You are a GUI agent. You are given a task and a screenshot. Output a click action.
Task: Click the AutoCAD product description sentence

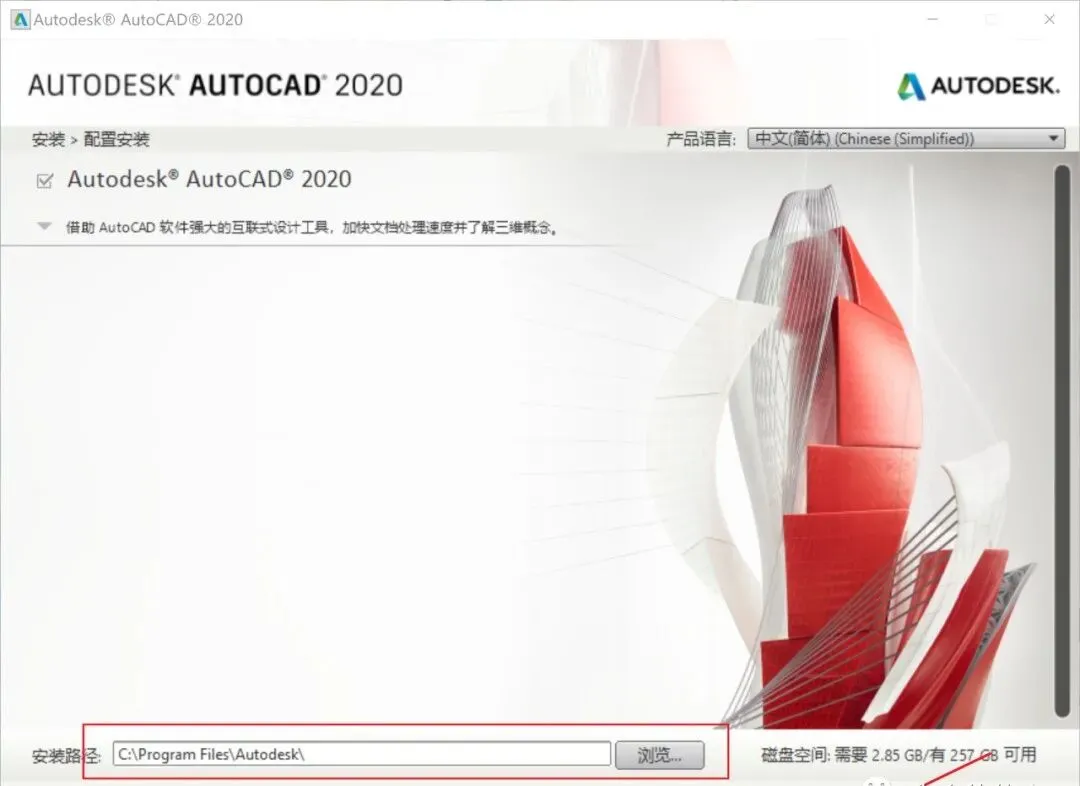click(311, 227)
